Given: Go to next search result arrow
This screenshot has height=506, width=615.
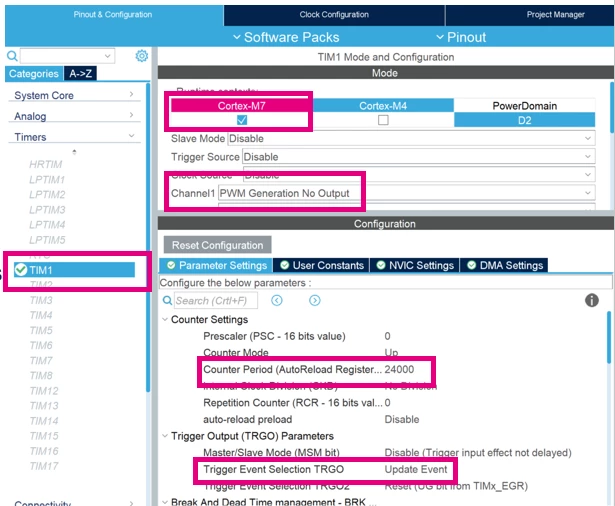Looking at the screenshot, I should (x=315, y=300).
